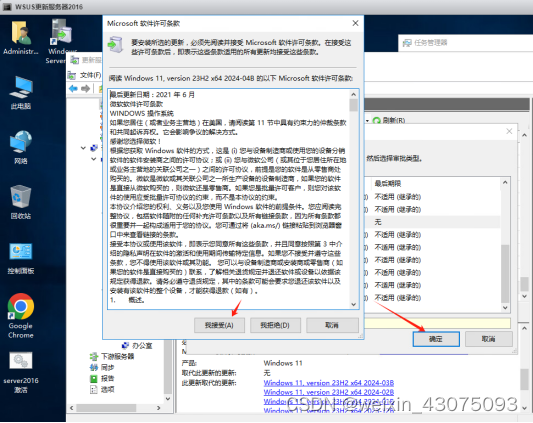The image size is (533, 423).
Task: Launch Google Chrome from the desktop
Action: (x=21, y=316)
